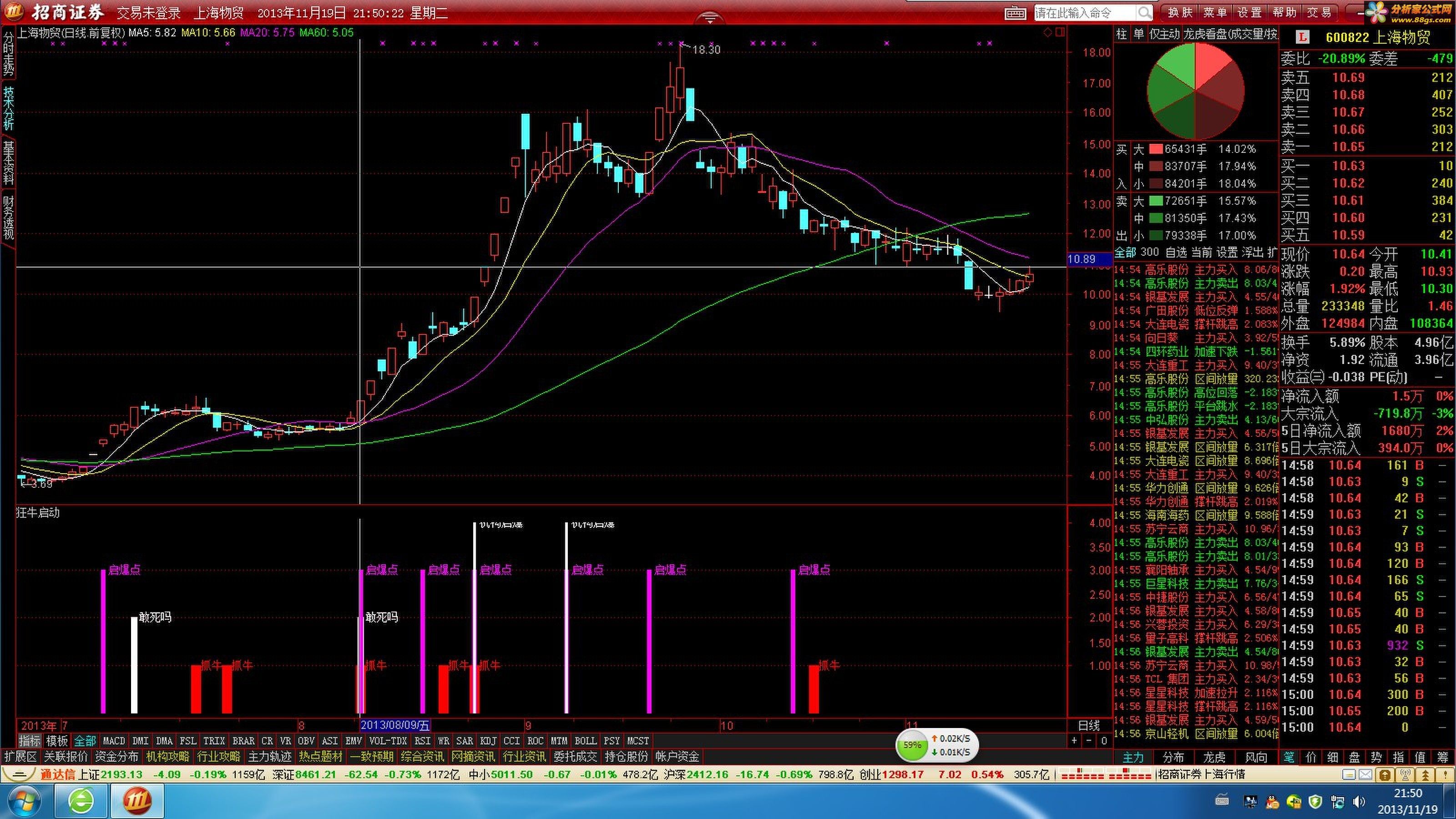
Task: Toggle the 柱 bar view button
Action: click(x=1122, y=34)
